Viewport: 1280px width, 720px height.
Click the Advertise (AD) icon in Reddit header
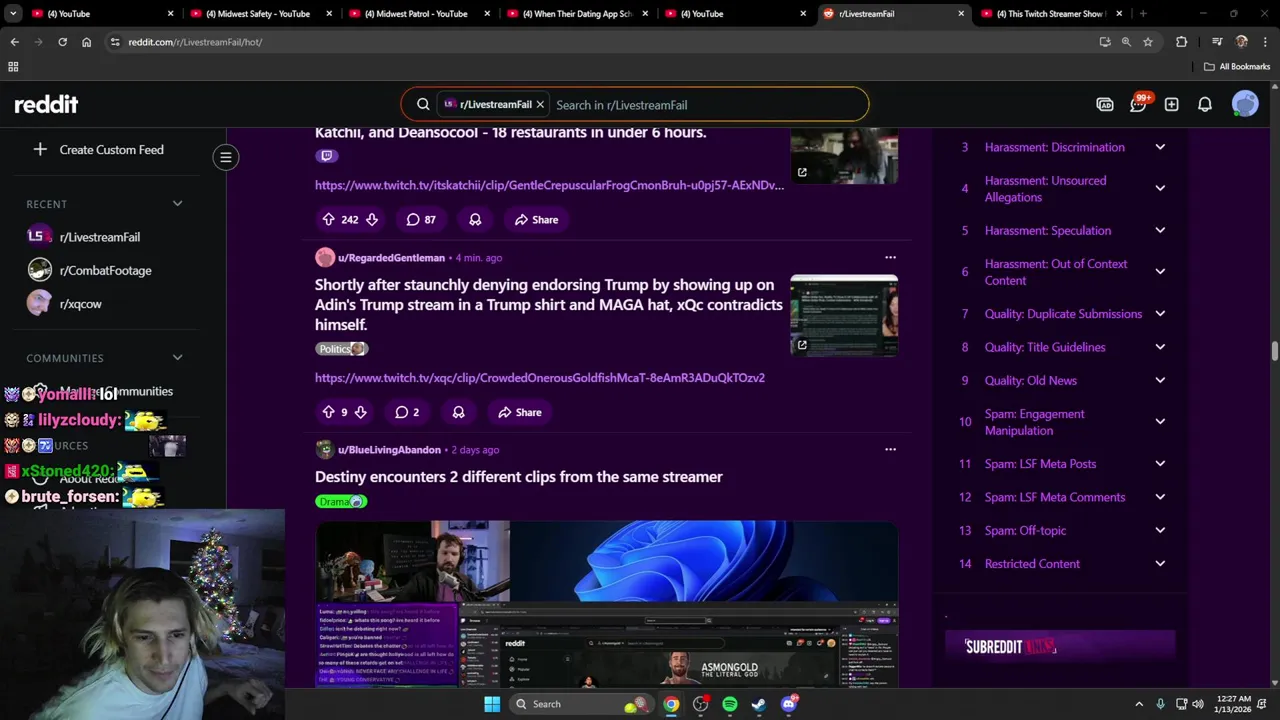1105,104
